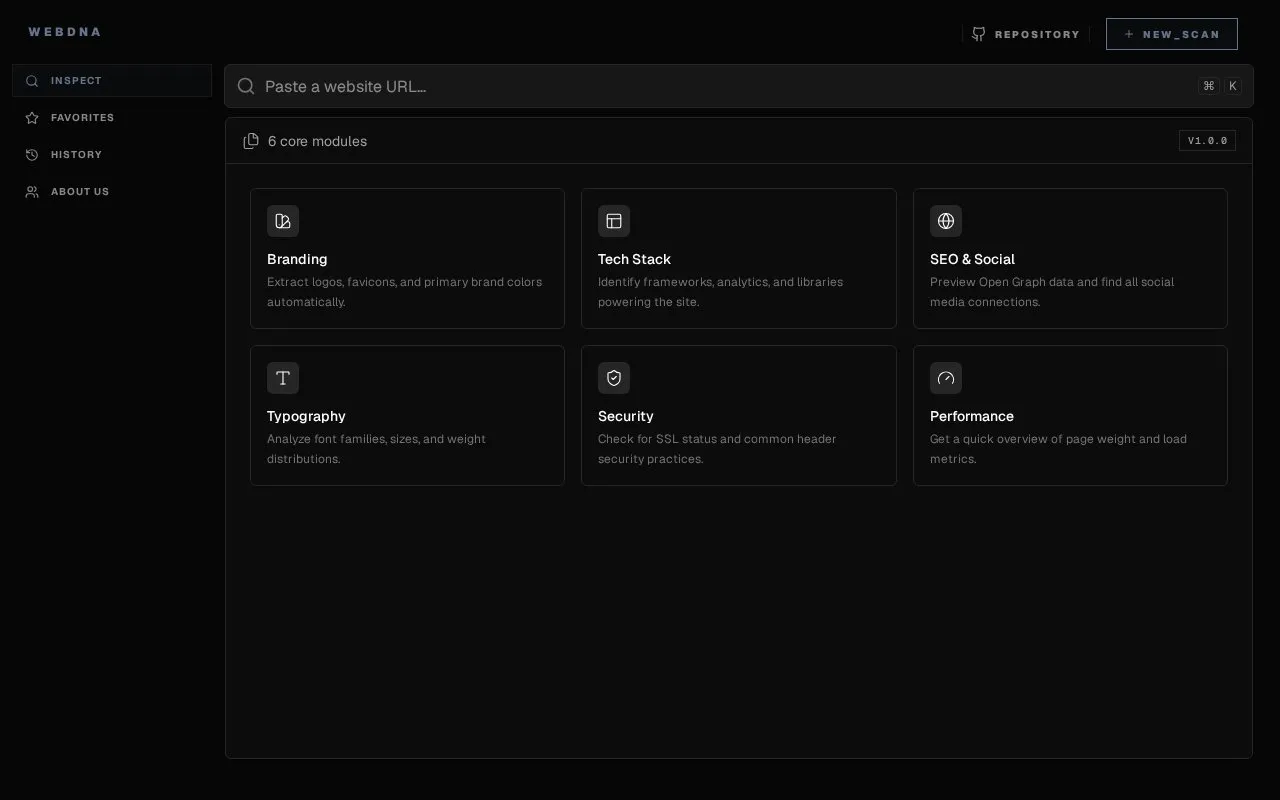This screenshot has width=1280, height=800.
Task: Focus the Paste a website URL field
Action: click(739, 86)
